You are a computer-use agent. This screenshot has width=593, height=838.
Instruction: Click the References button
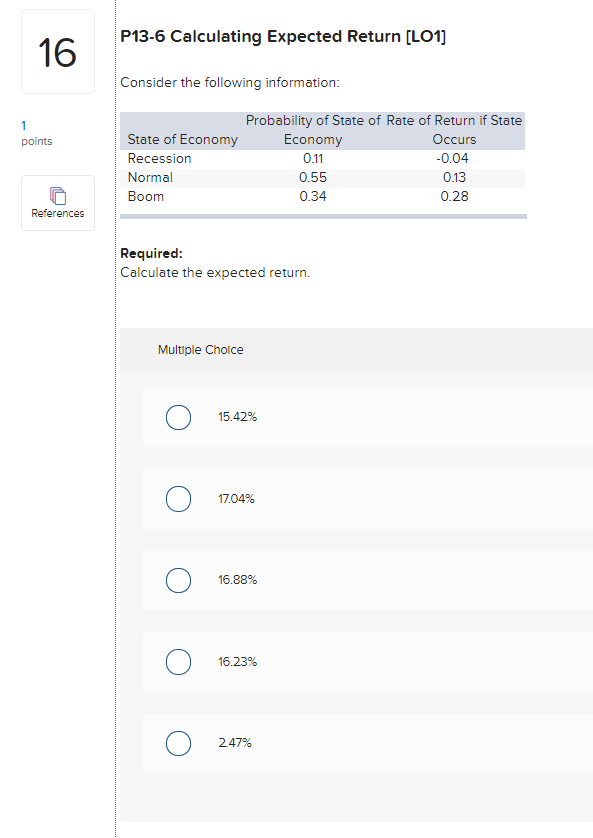pyautogui.click(x=57, y=203)
